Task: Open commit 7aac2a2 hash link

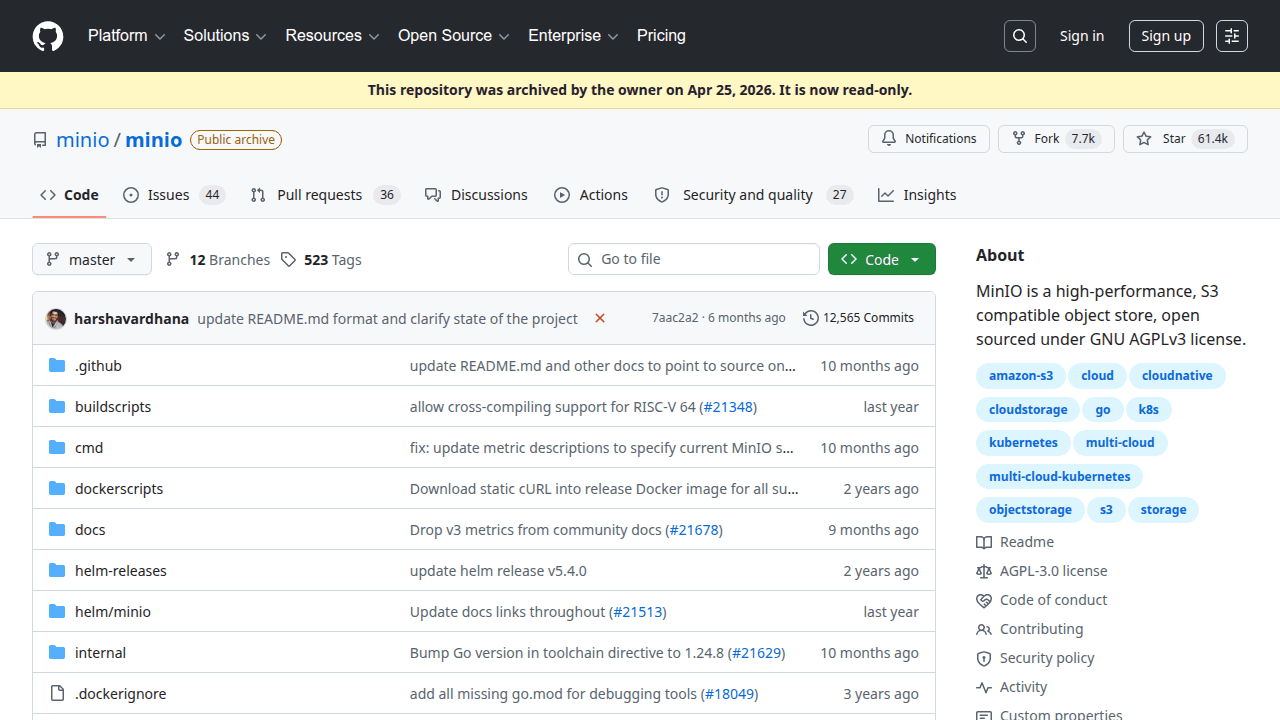Action: click(675, 318)
